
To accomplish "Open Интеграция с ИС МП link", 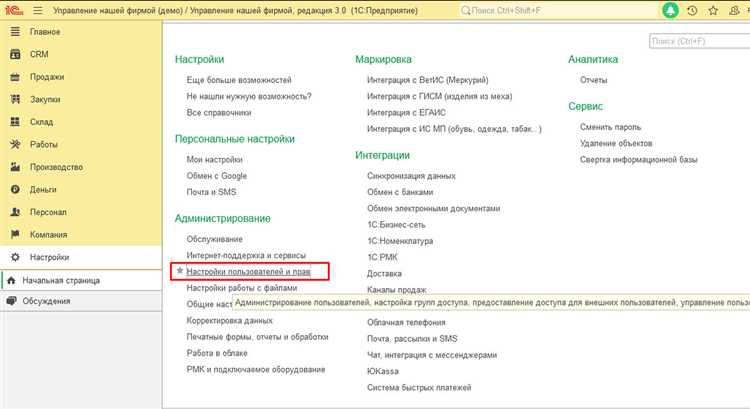I will pyautogui.click(x=454, y=129).
